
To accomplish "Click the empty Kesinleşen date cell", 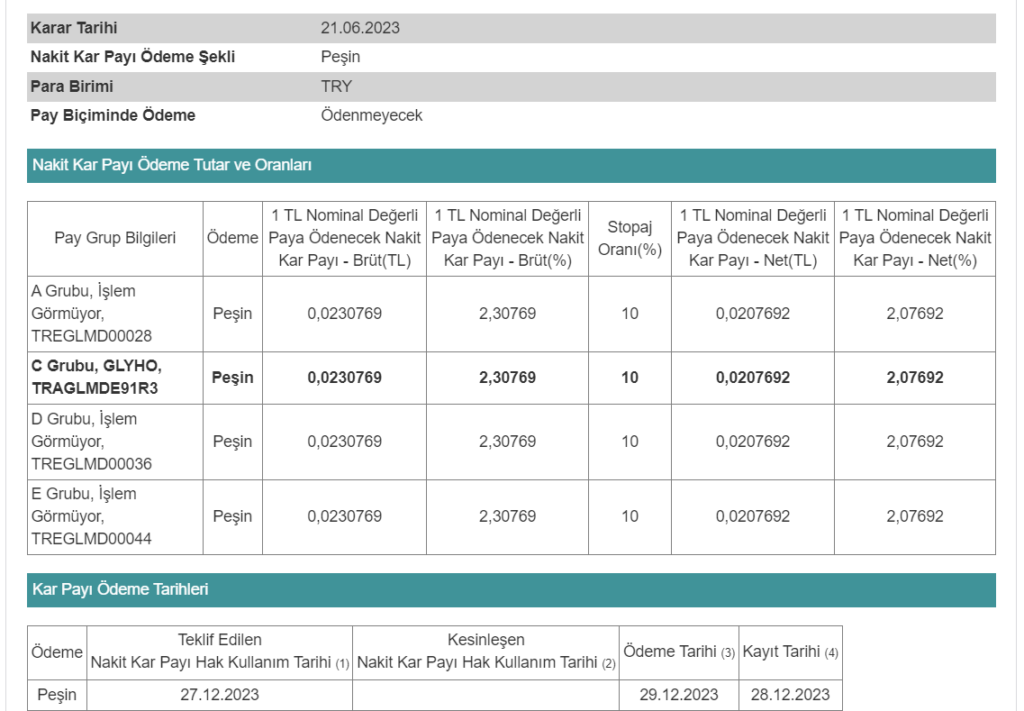I will 486,695.
